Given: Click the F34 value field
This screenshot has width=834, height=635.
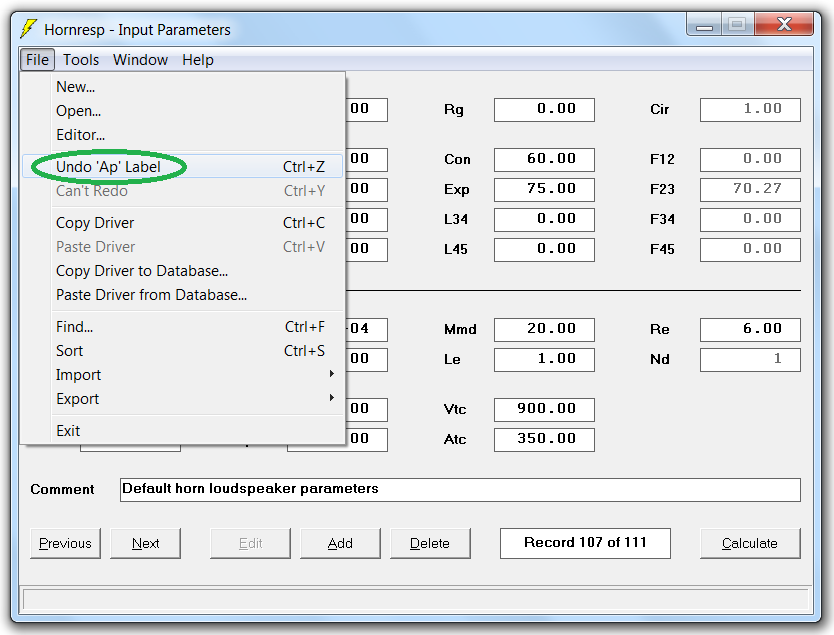Looking at the screenshot, I should pyautogui.click(x=750, y=220).
